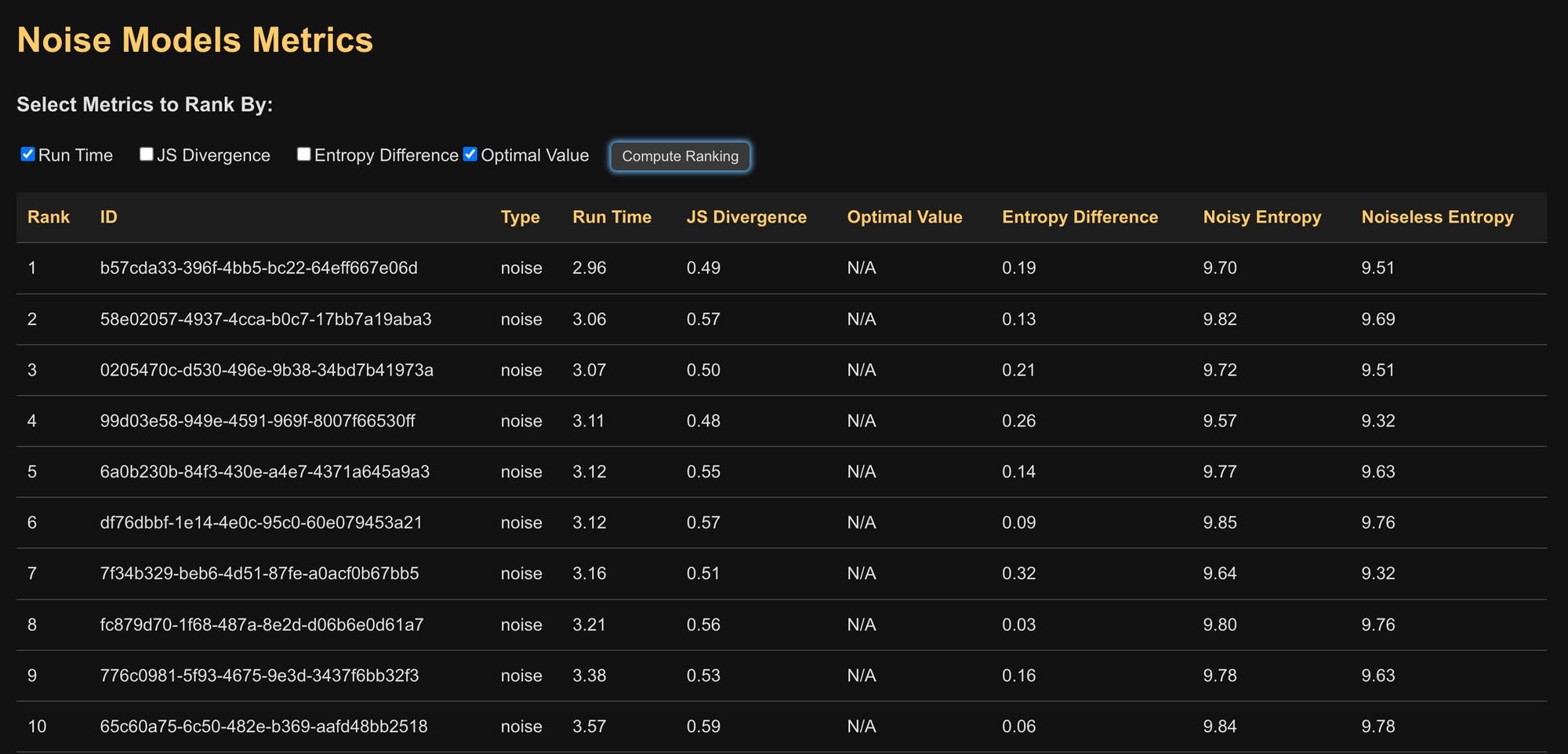Click the Optimal Value column header
The height and width of the screenshot is (754, 1568).
click(904, 217)
